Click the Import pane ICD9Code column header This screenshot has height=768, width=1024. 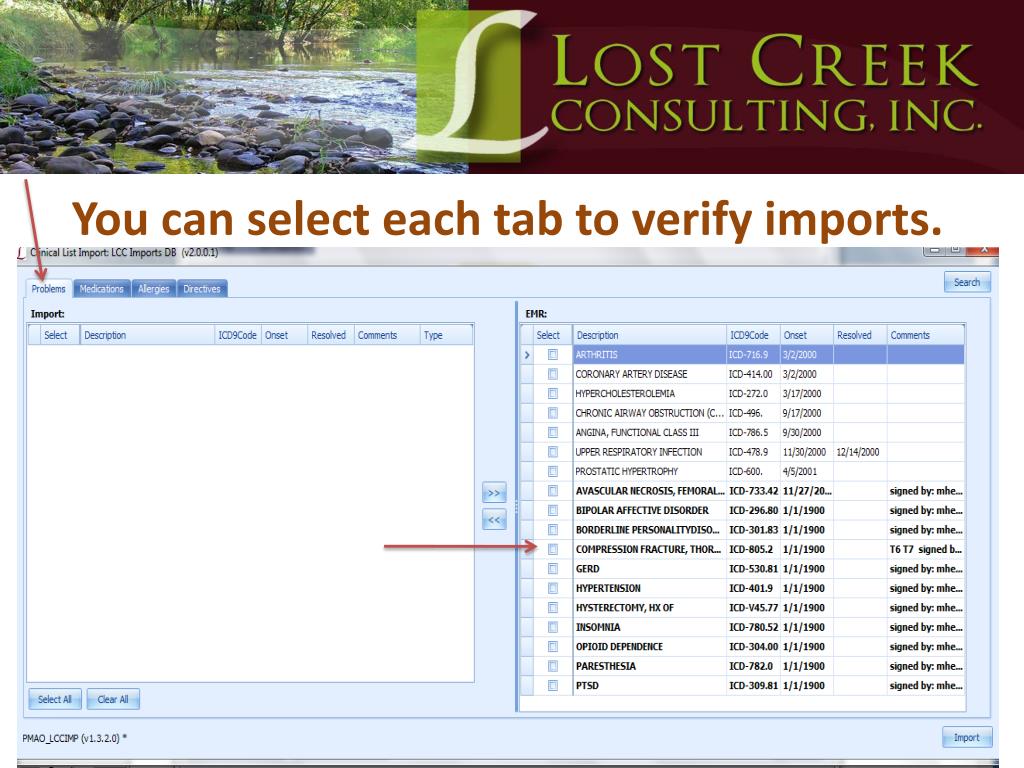[238, 335]
